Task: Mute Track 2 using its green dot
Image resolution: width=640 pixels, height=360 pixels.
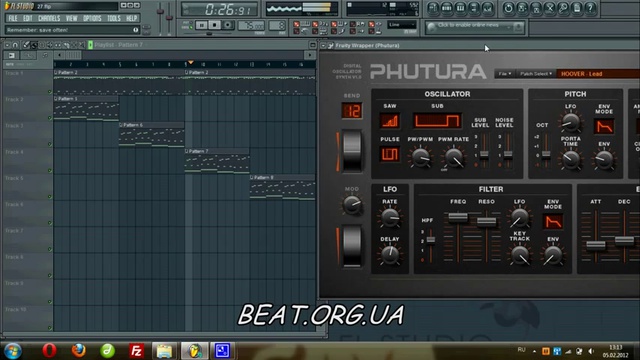Action: [50, 118]
